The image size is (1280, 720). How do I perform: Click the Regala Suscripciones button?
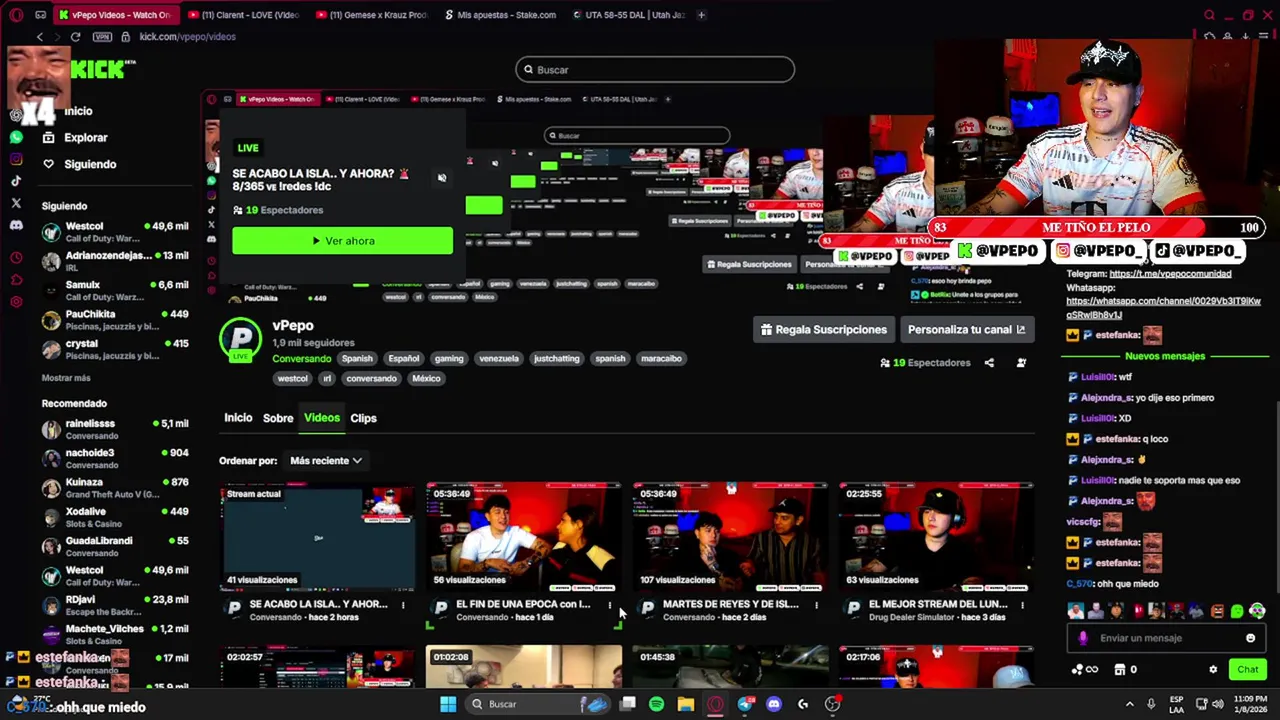click(x=823, y=329)
